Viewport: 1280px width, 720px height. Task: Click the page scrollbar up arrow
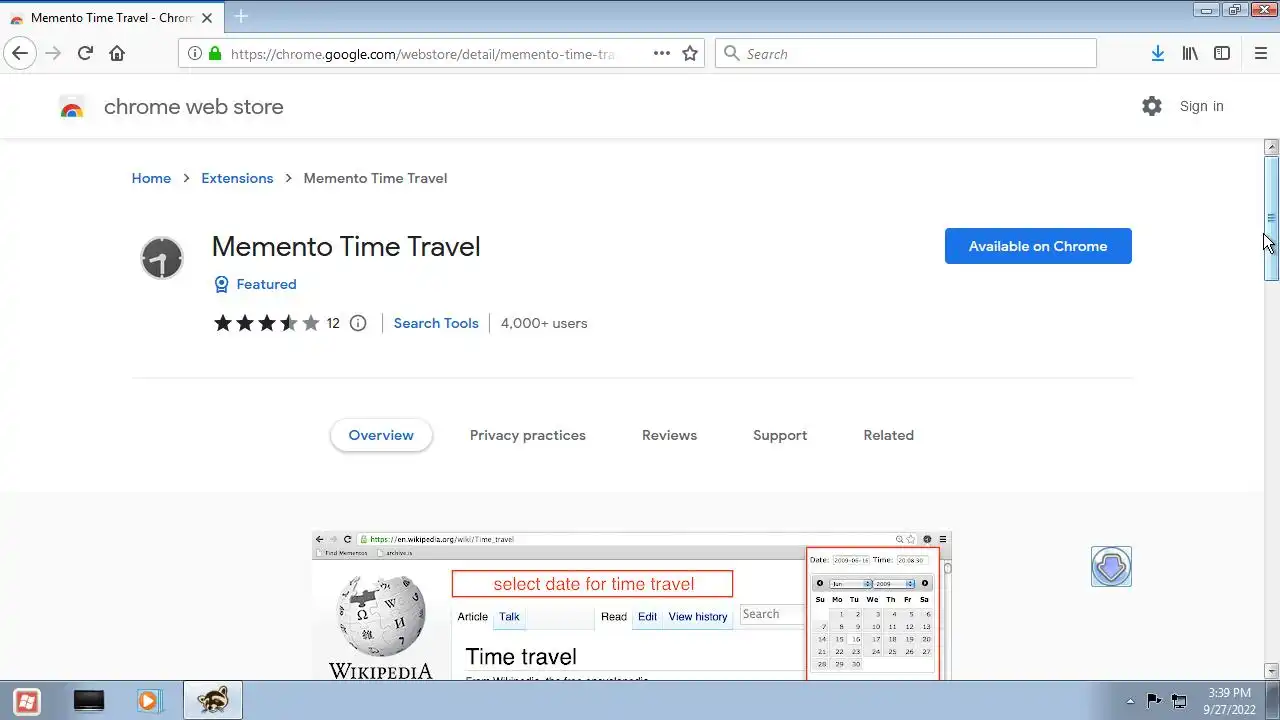(1272, 147)
